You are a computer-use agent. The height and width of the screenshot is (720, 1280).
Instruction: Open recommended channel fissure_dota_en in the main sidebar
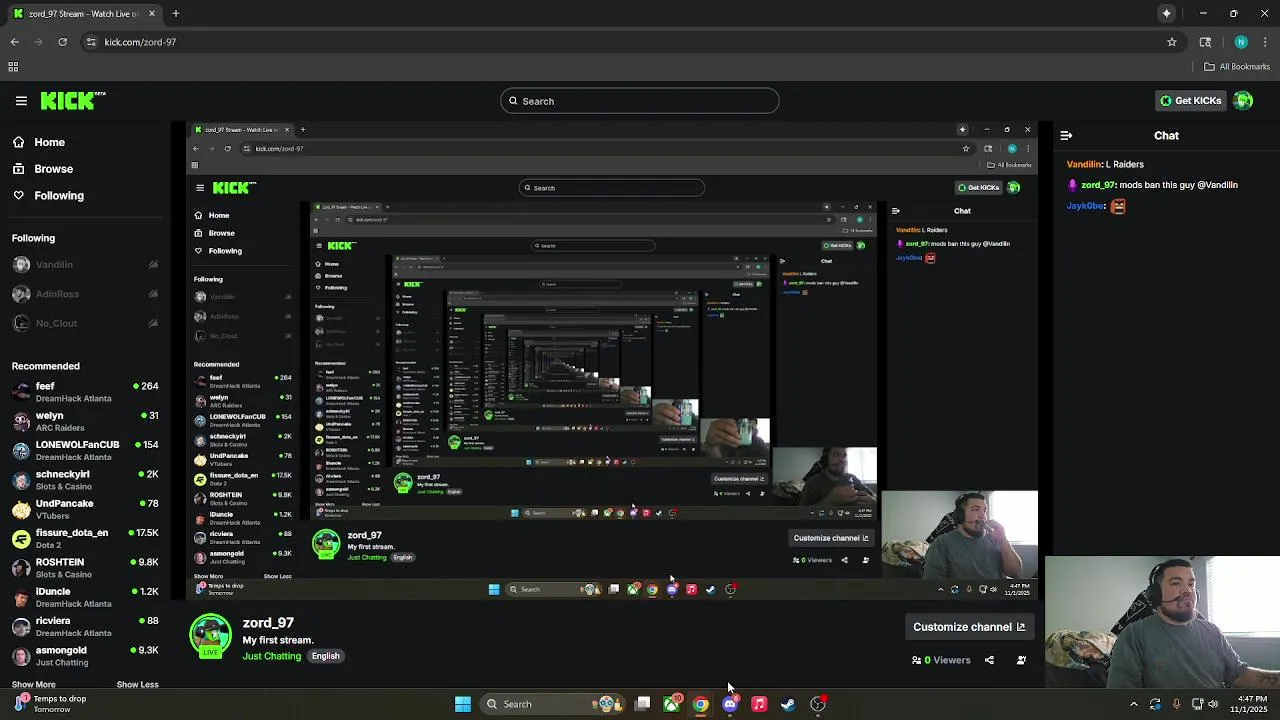[85, 538]
